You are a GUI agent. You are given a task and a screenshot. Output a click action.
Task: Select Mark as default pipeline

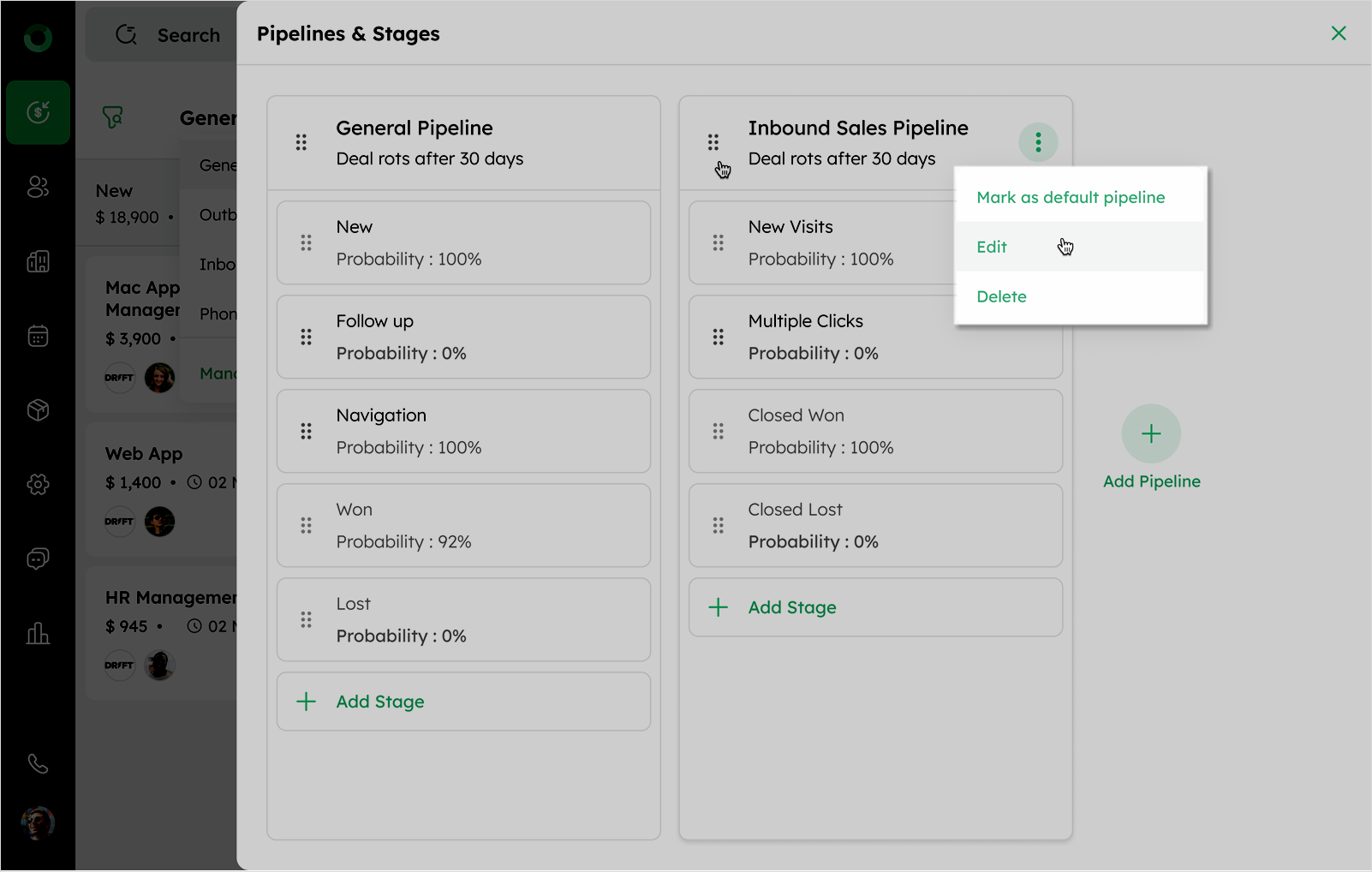(1071, 198)
